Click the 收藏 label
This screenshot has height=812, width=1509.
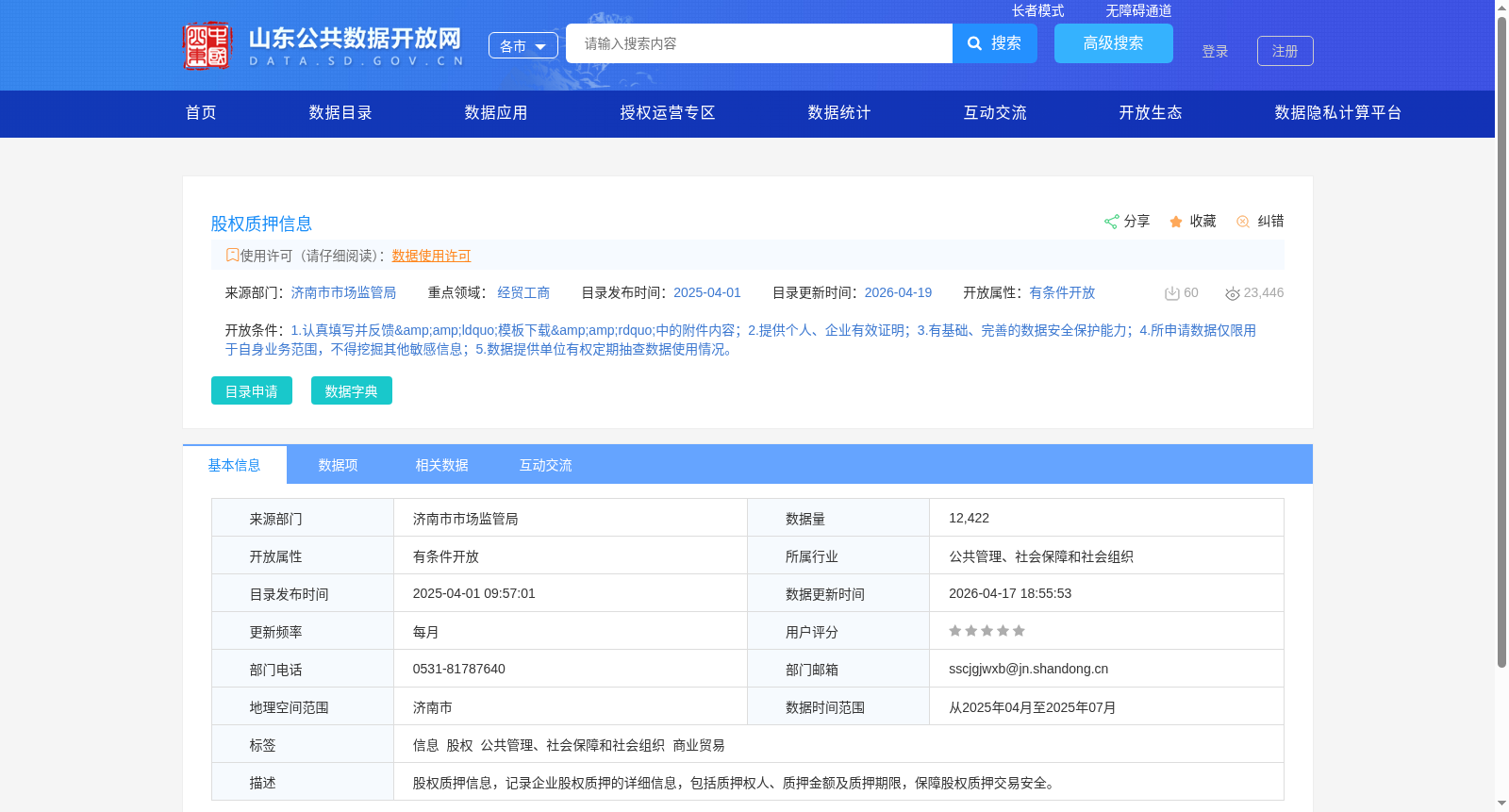coord(1202,221)
